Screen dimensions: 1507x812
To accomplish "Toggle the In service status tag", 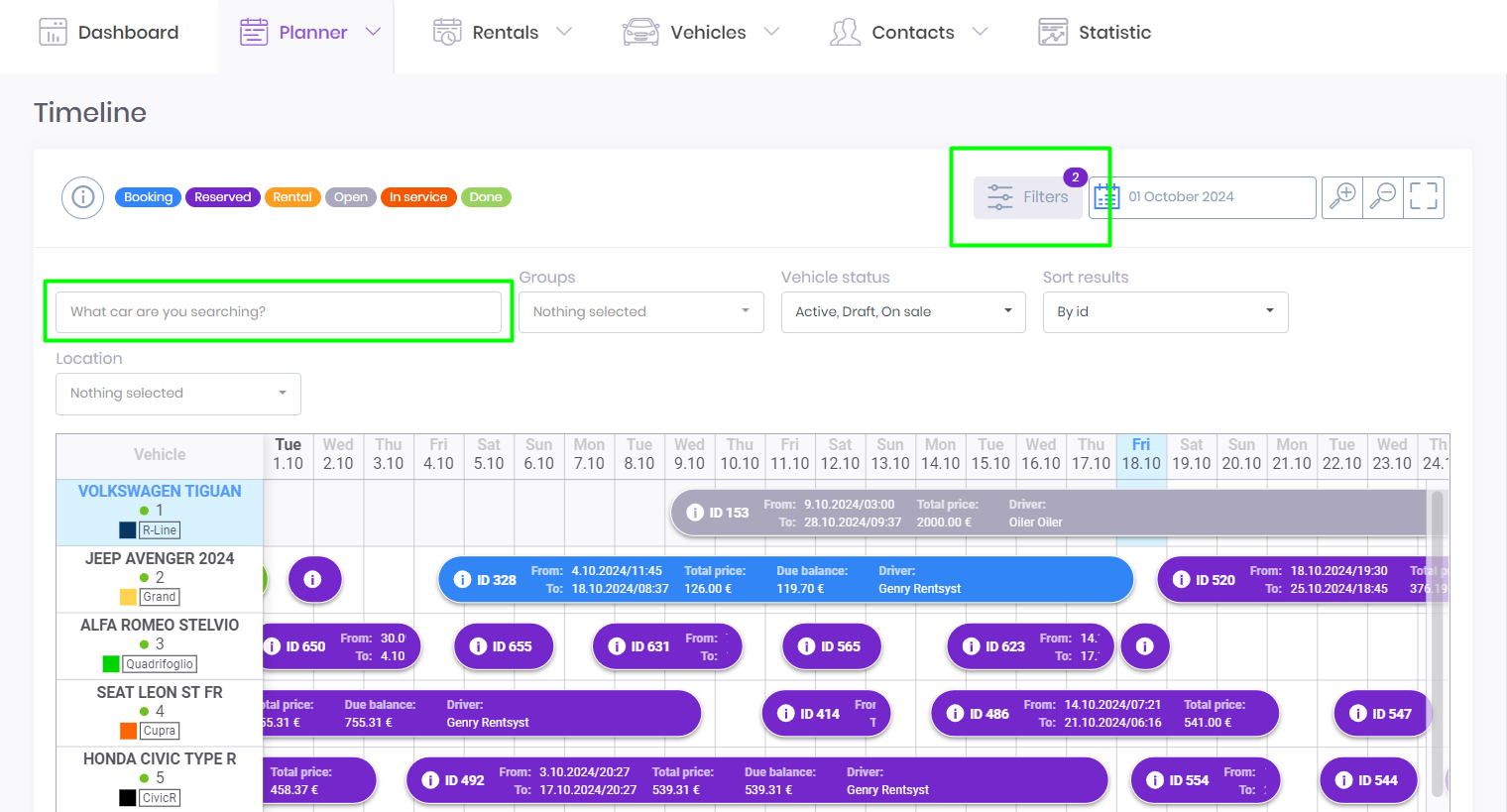I will click(x=417, y=197).
